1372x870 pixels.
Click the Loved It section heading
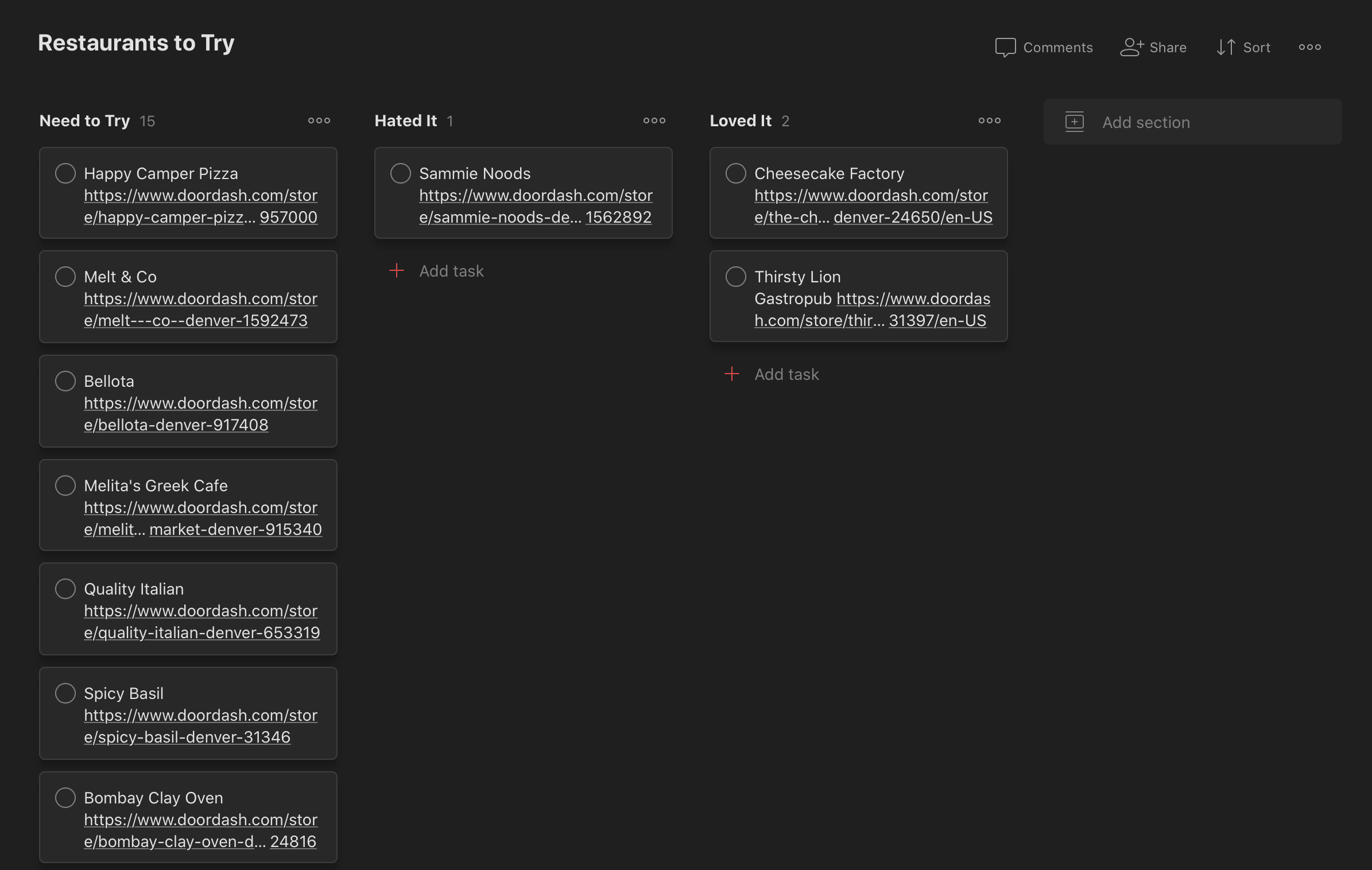tap(741, 121)
